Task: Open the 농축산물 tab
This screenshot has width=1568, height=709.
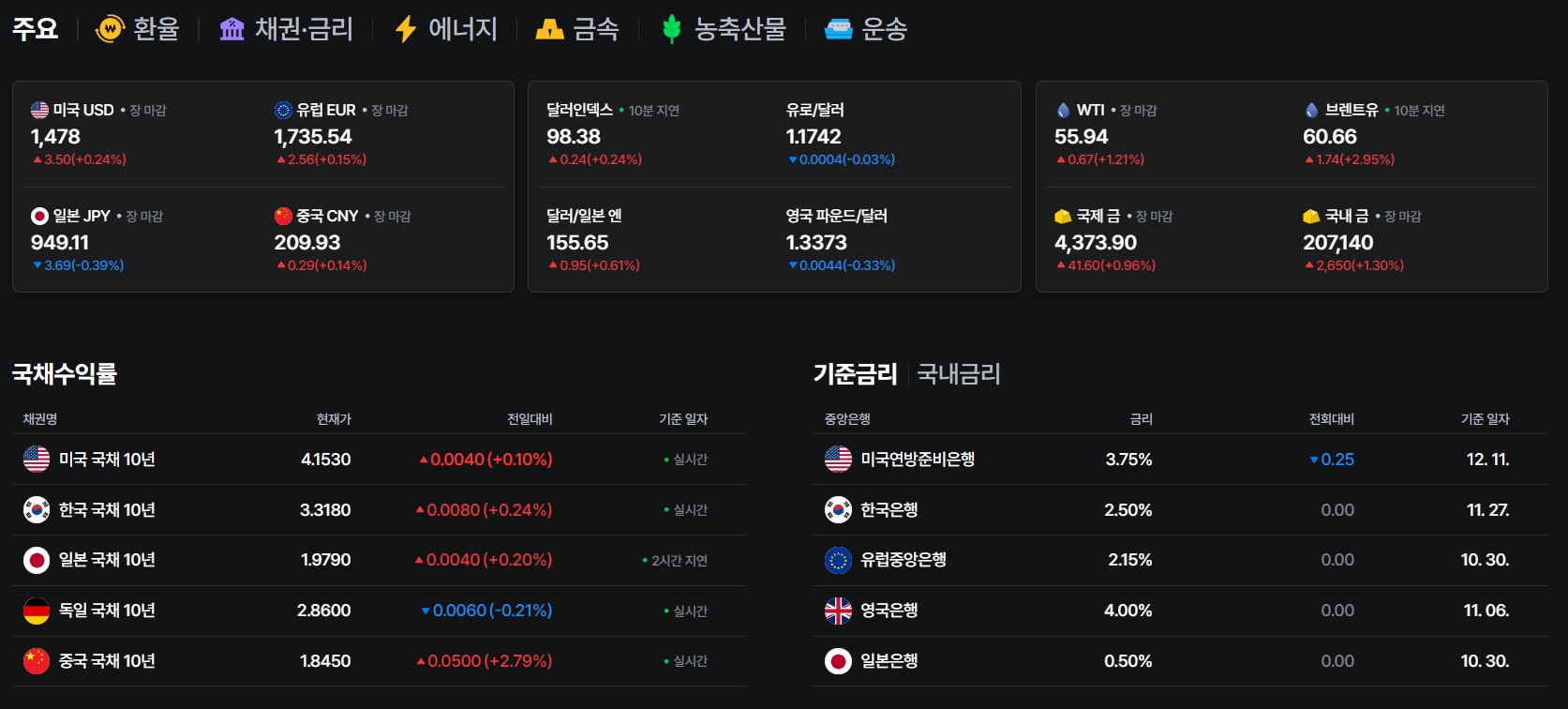Action: click(x=724, y=29)
